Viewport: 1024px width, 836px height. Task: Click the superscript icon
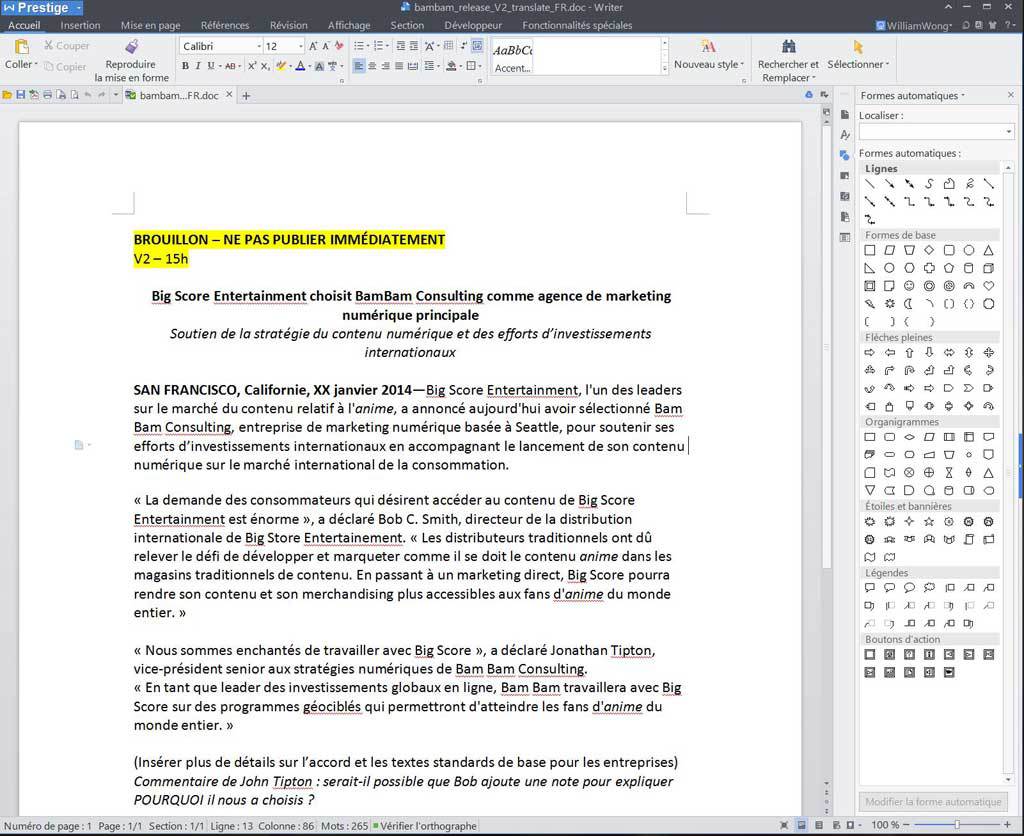[251, 66]
